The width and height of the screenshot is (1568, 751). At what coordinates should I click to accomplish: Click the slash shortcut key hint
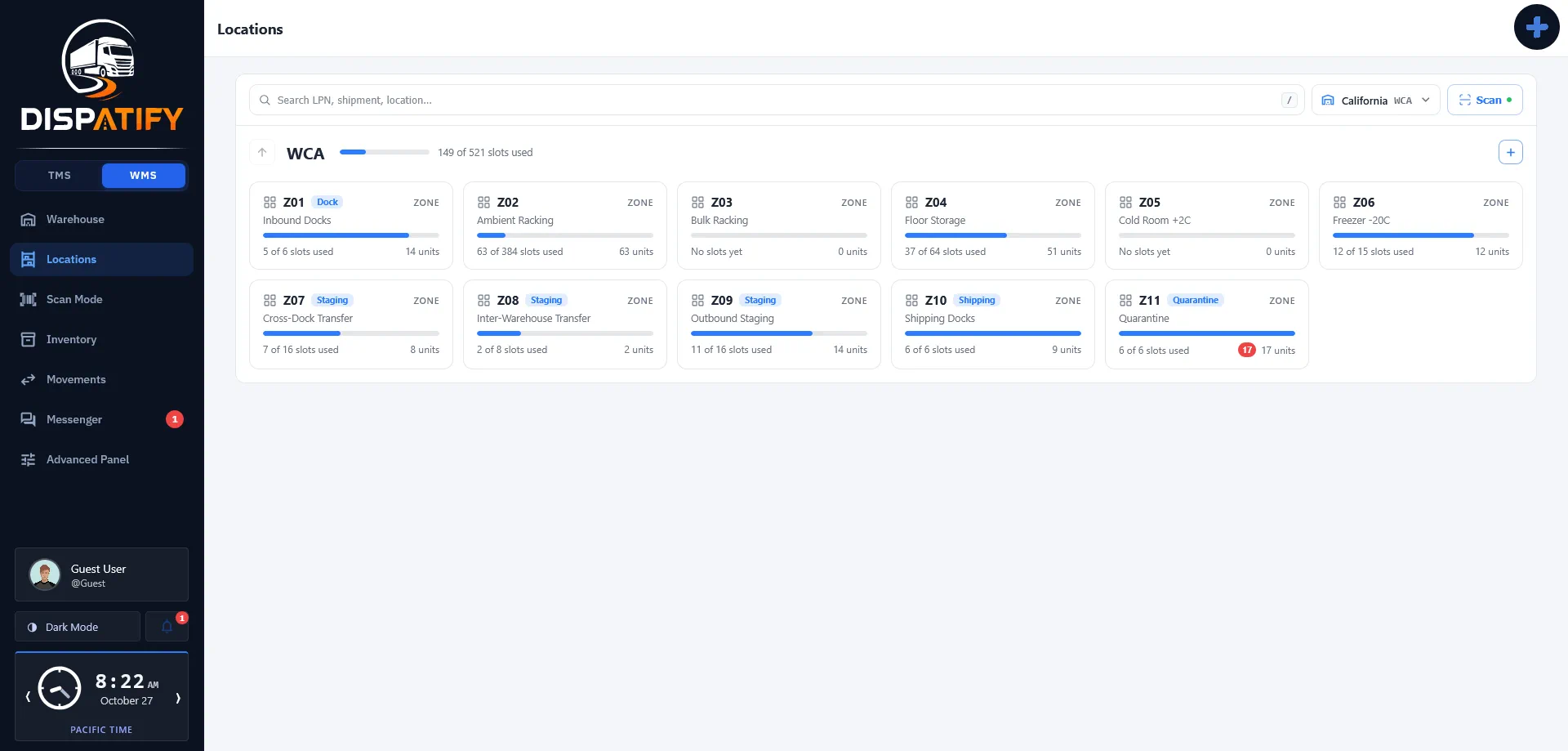pos(1289,100)
